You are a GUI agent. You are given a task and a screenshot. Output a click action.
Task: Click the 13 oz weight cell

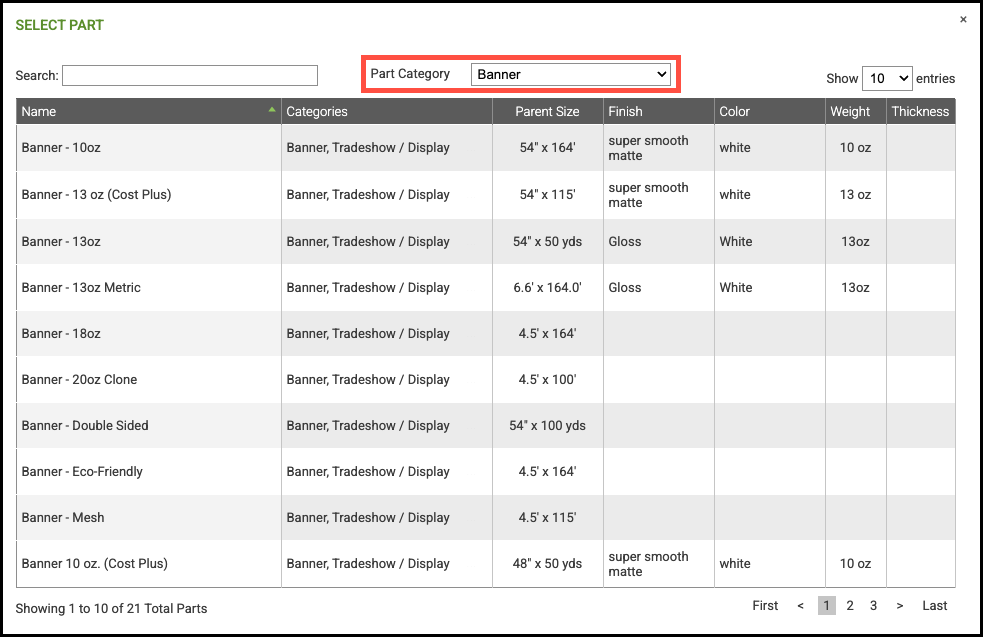pyautogui.click(x=855, y=194)
